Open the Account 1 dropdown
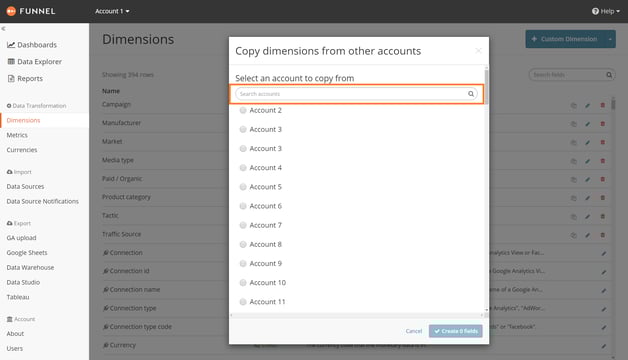628x360 pixels. tap(112, 11)
